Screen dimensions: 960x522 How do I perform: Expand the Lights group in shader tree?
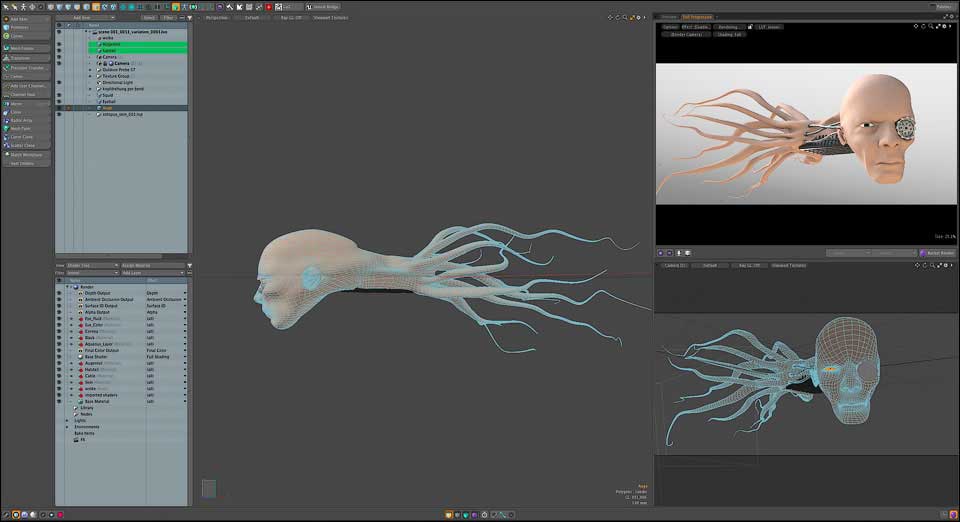coord(67,420)
